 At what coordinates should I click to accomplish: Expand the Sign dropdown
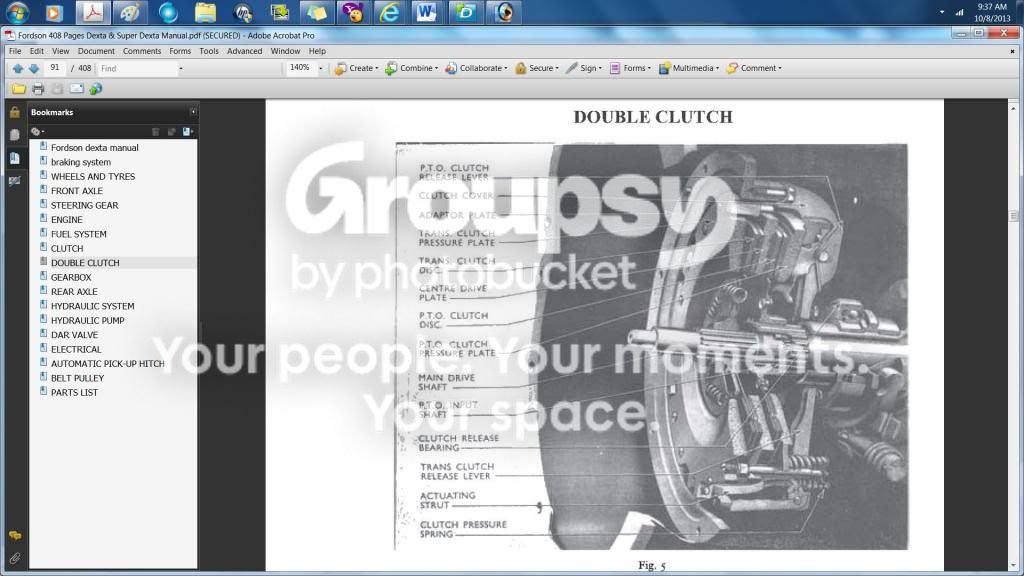(x=584, y=68)
